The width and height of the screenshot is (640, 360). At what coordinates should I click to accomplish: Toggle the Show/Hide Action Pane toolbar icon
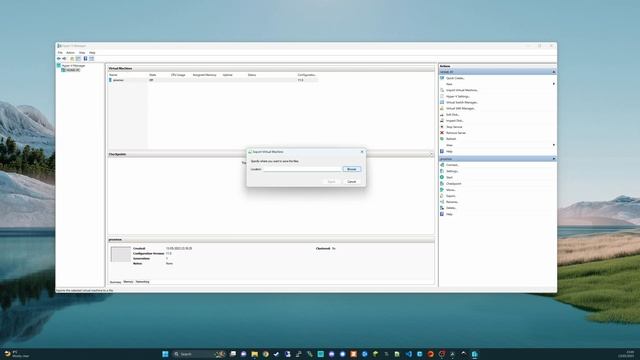[x=91, y=59]
